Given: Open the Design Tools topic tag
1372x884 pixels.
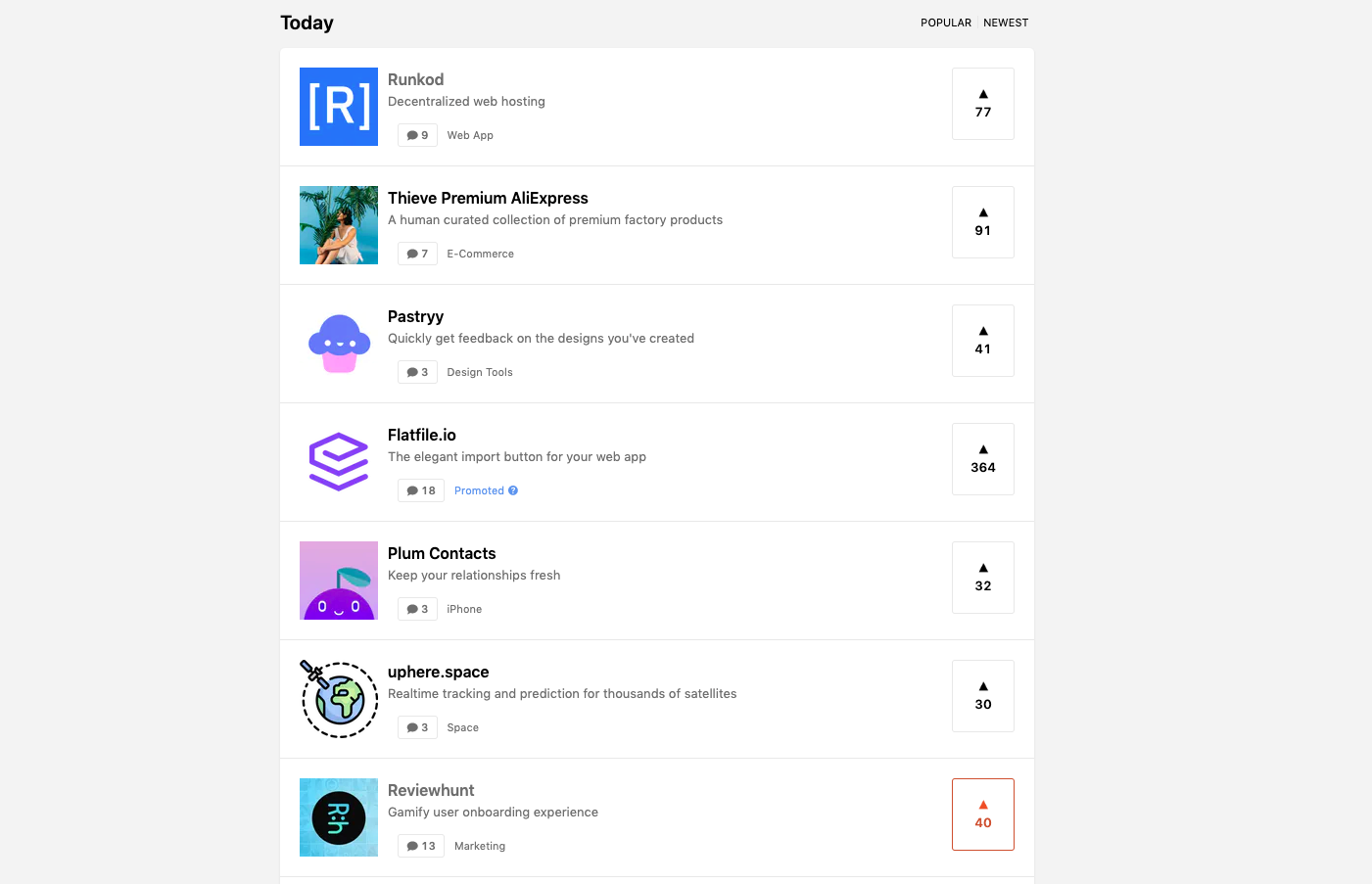Looking at the screenshot, I should pyautogui.click(x=480, y=372).
